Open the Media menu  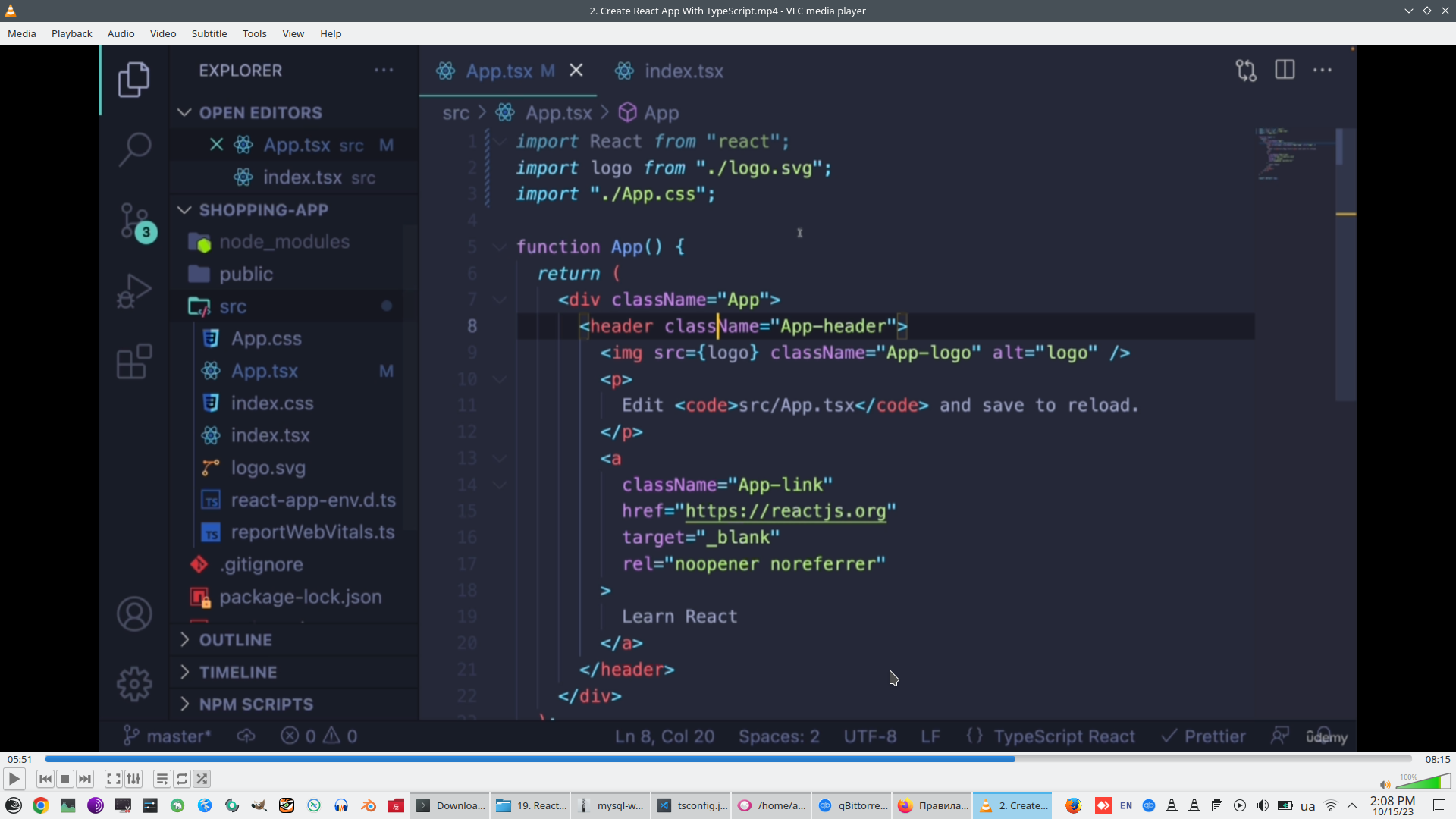point(21,33)
